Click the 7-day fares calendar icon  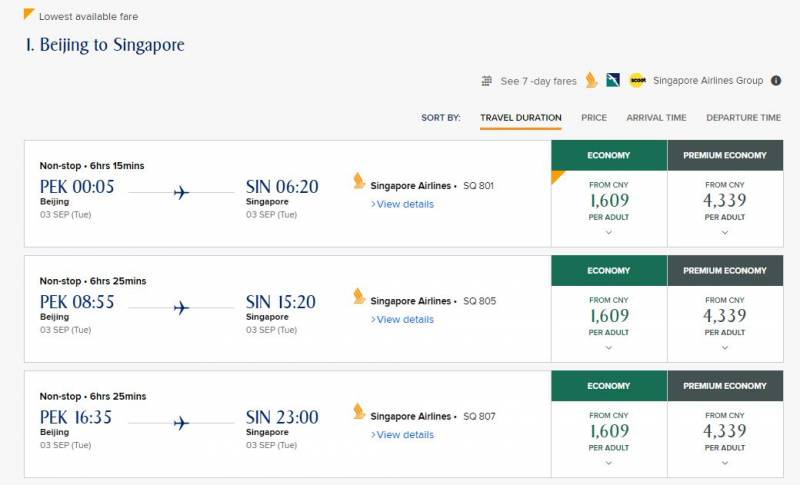coord(487,81)
